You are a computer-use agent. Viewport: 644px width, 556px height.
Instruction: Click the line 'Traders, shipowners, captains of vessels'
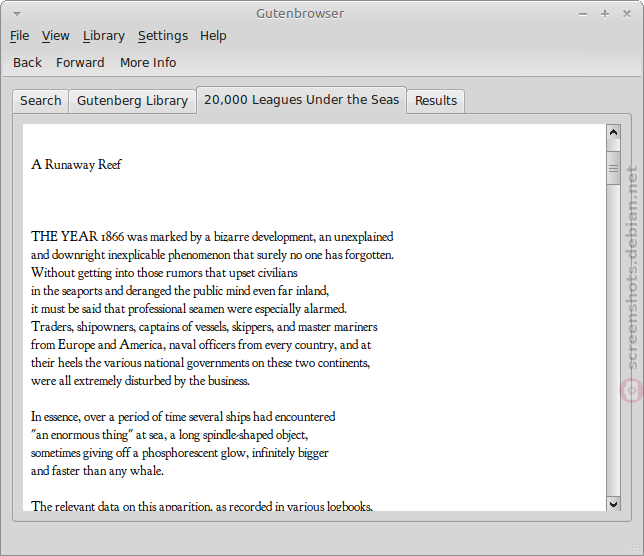pyautogui.click(x=204, y=327)
